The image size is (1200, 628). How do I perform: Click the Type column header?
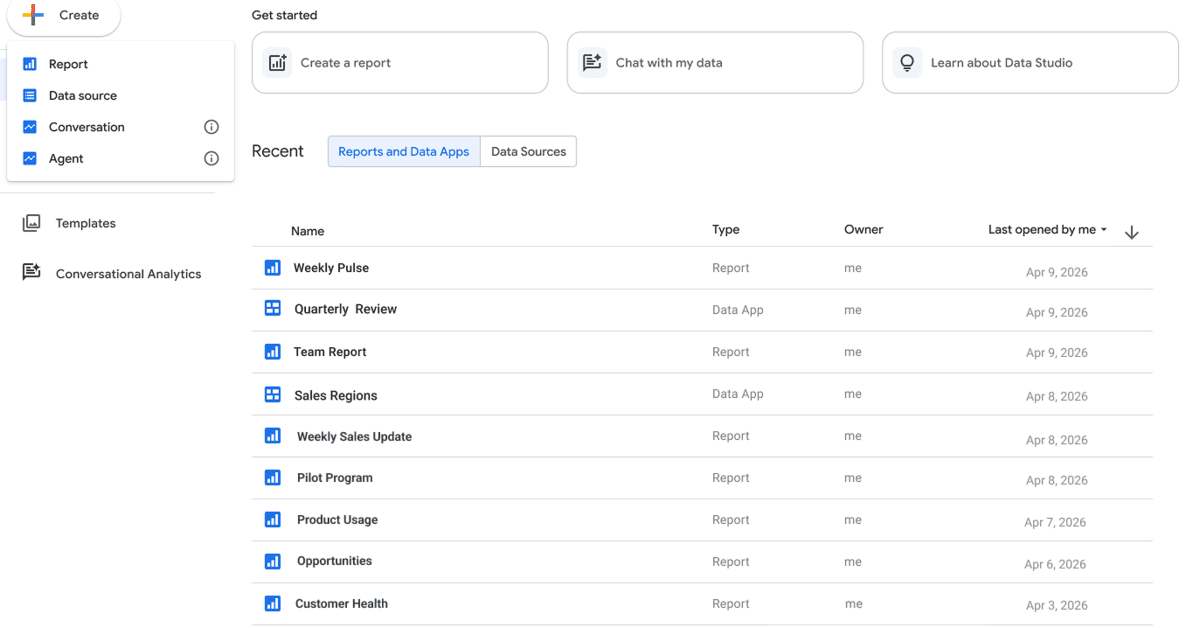tap(726, 229)
